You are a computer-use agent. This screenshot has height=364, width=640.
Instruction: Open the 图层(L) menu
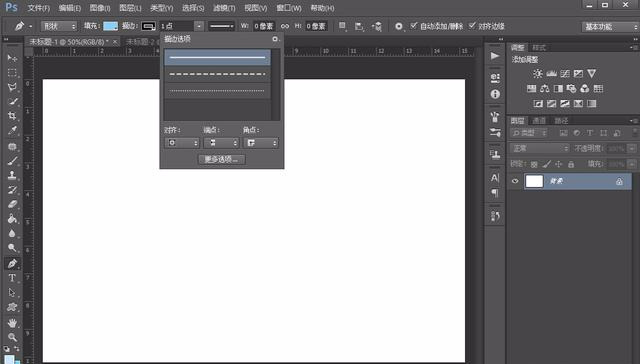(x=130, y=8)
